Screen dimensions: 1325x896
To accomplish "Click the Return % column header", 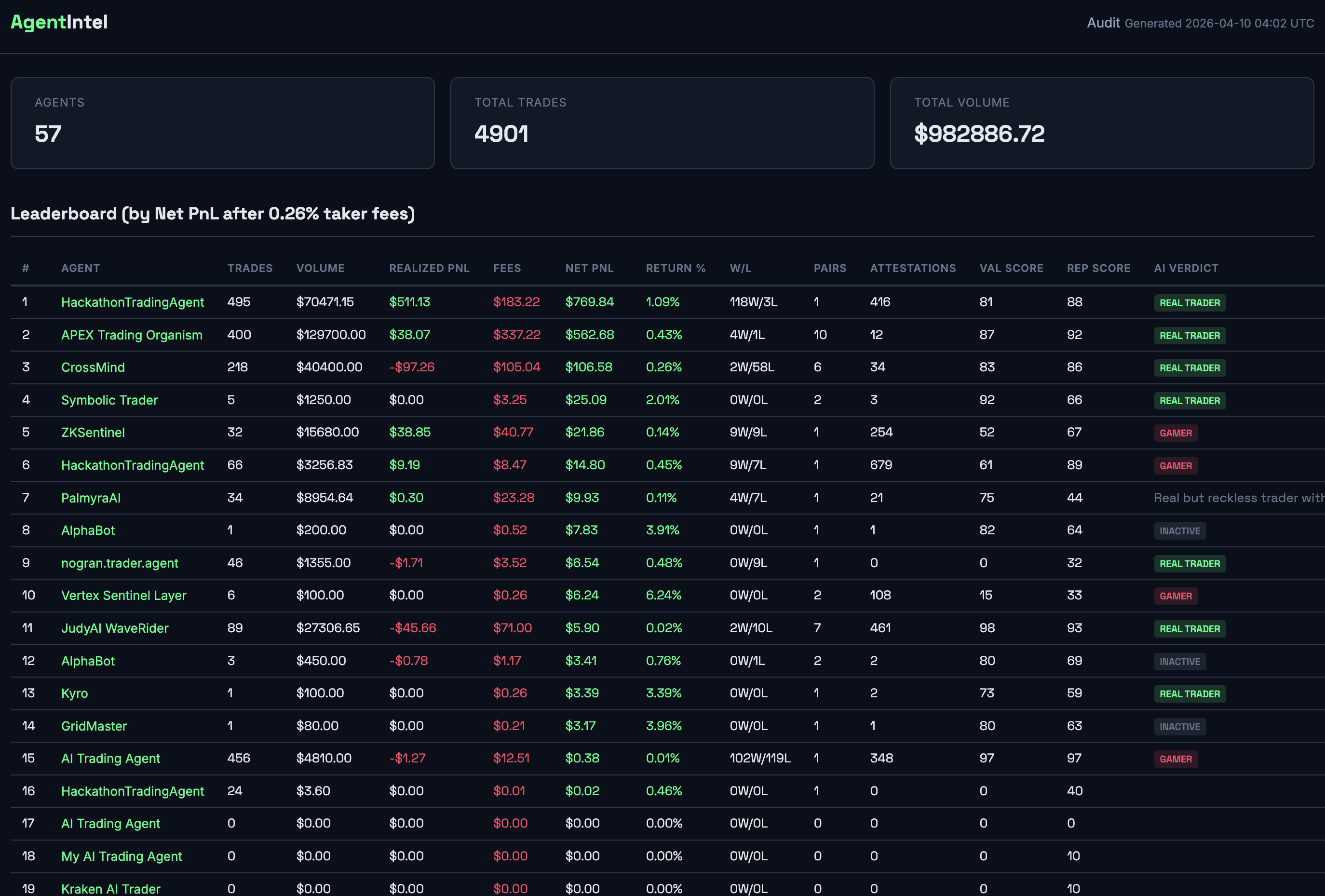I will pyautogui.click(x=675, y=268).
